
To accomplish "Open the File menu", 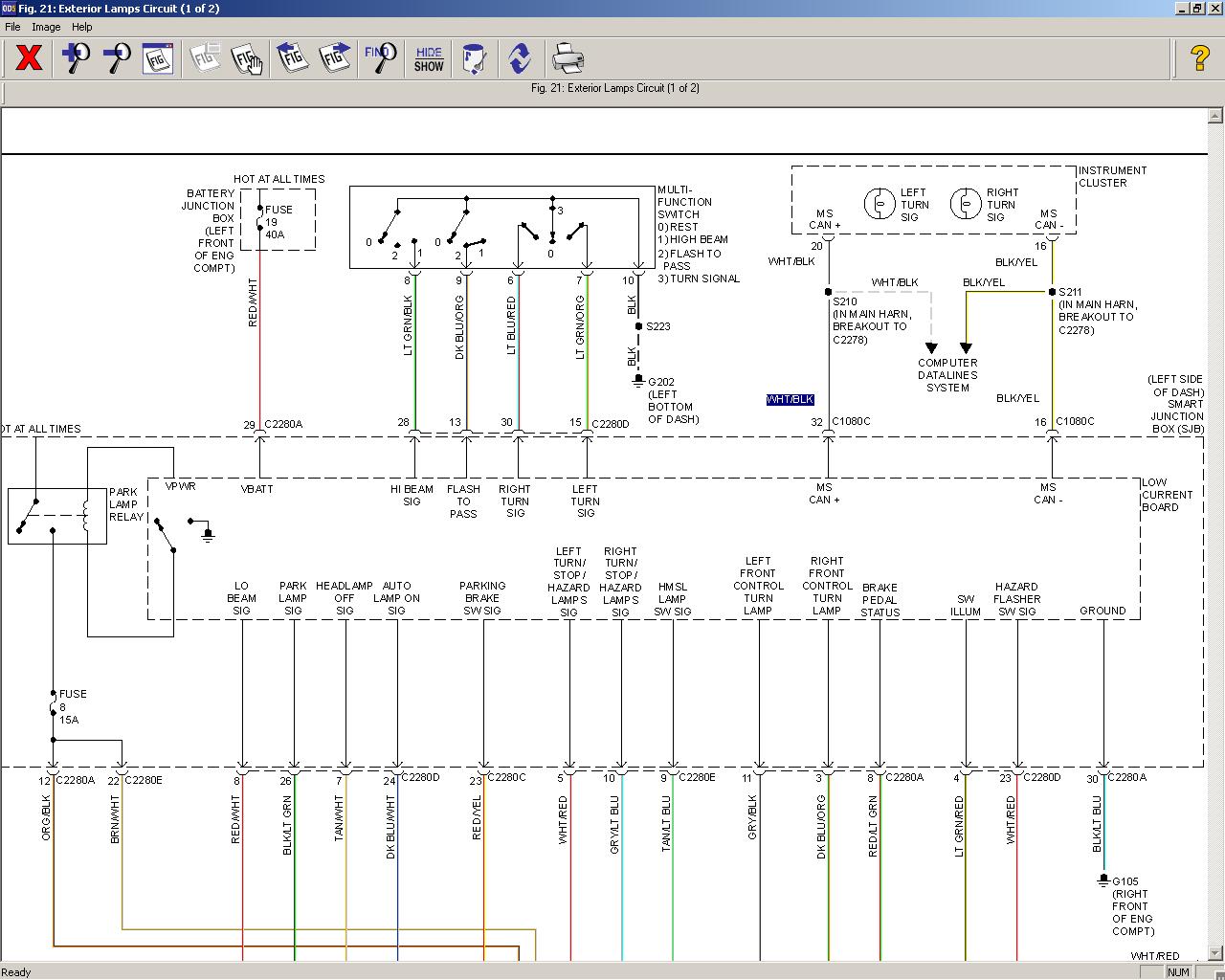I will [12, 27].
